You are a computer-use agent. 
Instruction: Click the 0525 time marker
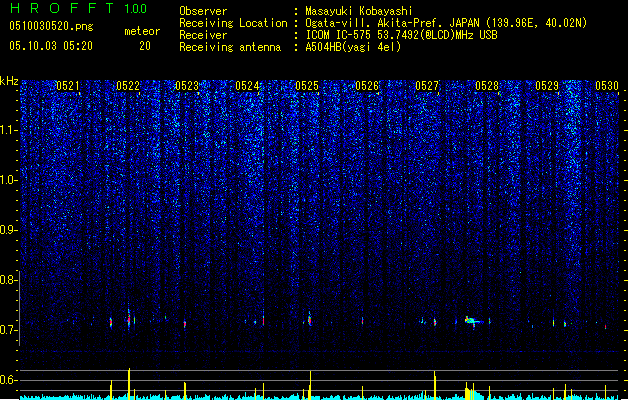click(307, 86)
